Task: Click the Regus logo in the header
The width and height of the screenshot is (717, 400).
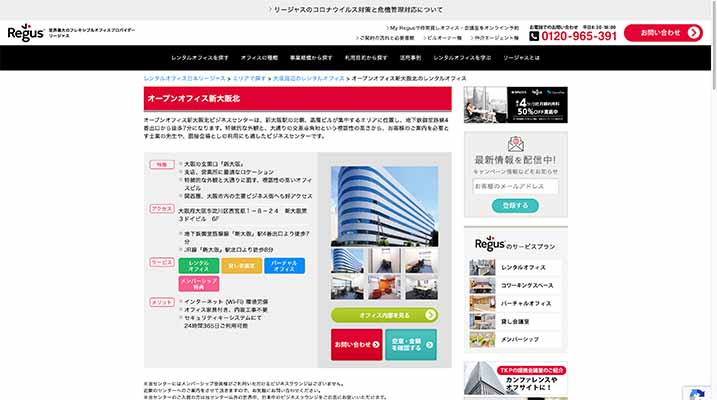Action: [x=26, y=32]
